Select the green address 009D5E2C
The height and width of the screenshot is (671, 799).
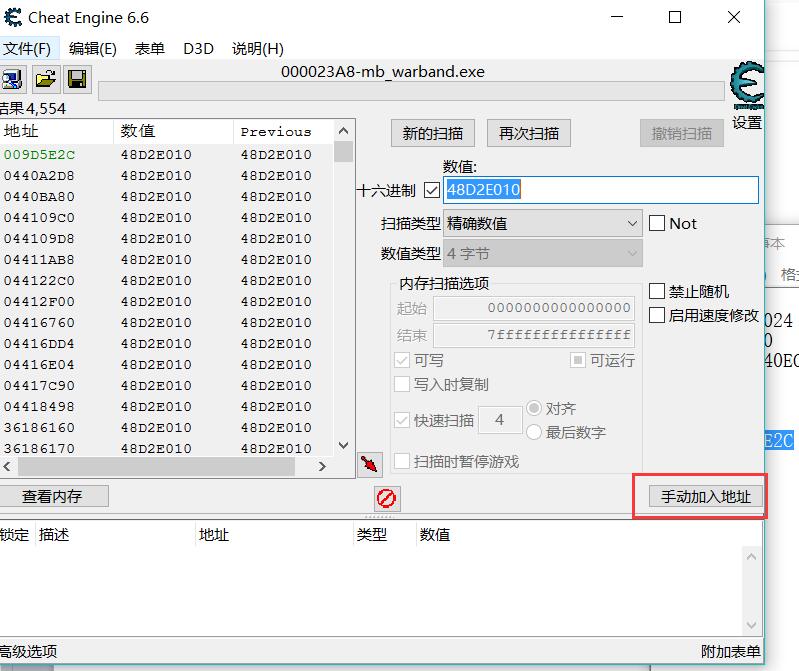click(x=40, y=155)
